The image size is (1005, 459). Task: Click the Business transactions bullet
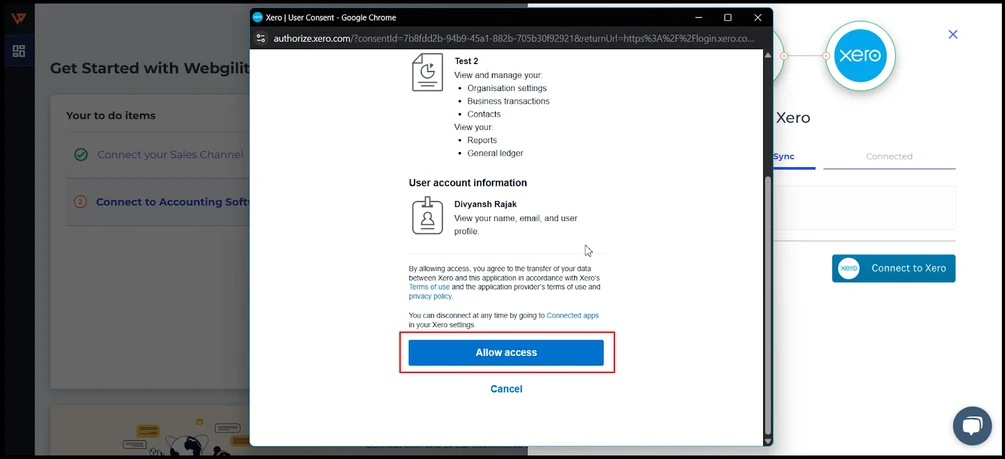pyautogui.click(x=508, y=101)
